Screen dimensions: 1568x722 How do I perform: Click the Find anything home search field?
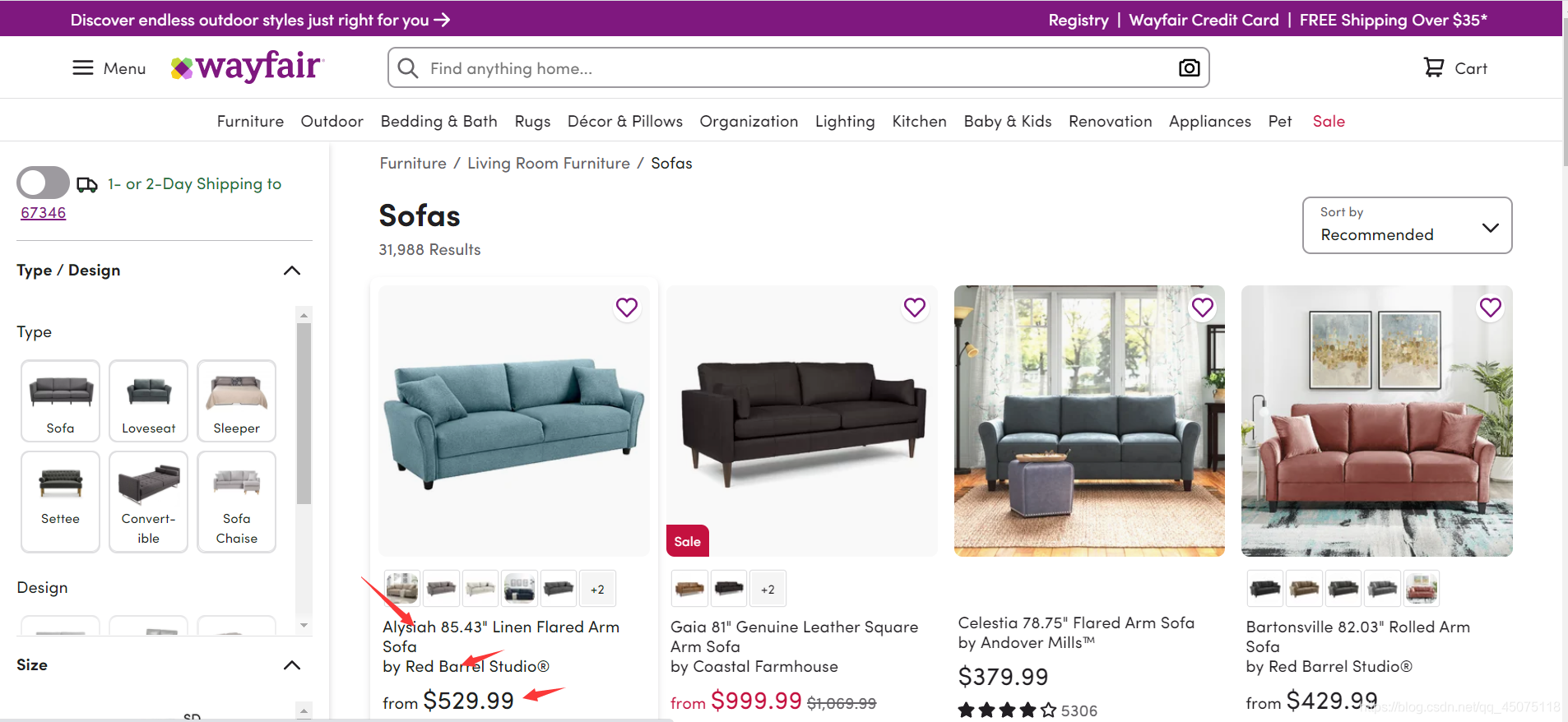coord(798,68)
